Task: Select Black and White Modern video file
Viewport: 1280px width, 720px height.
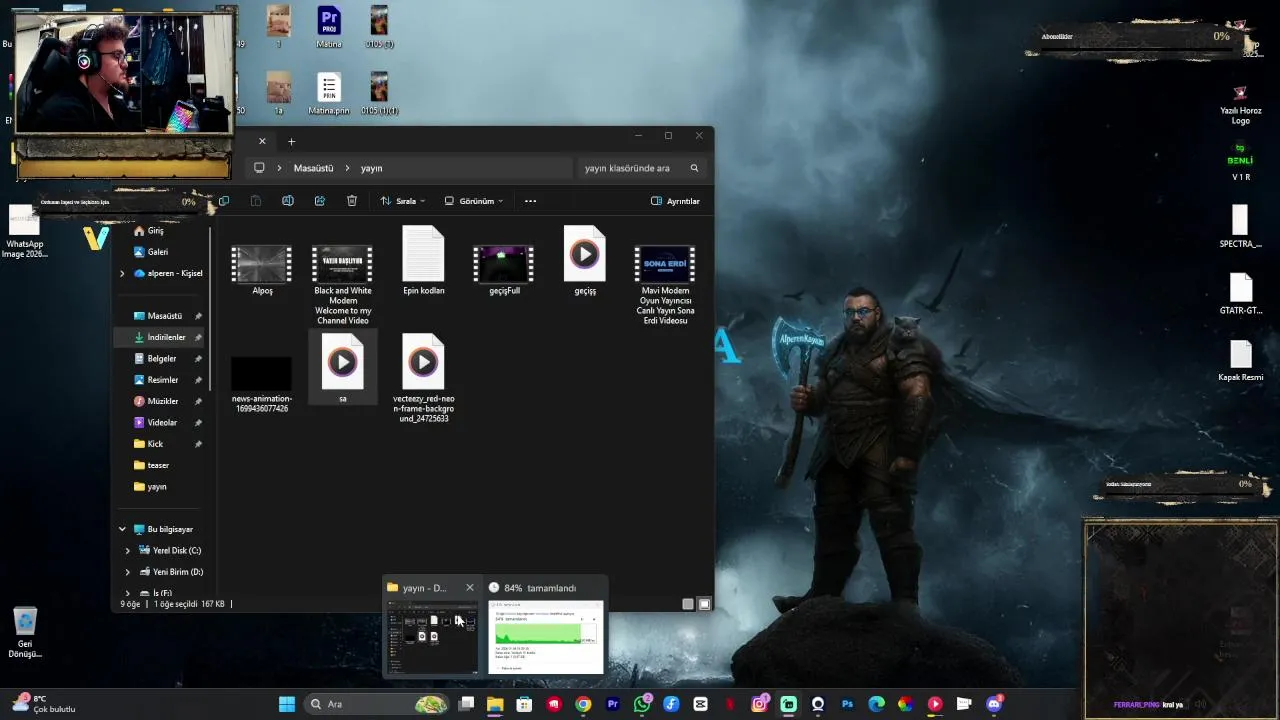Action: click(x=343, y=285)
